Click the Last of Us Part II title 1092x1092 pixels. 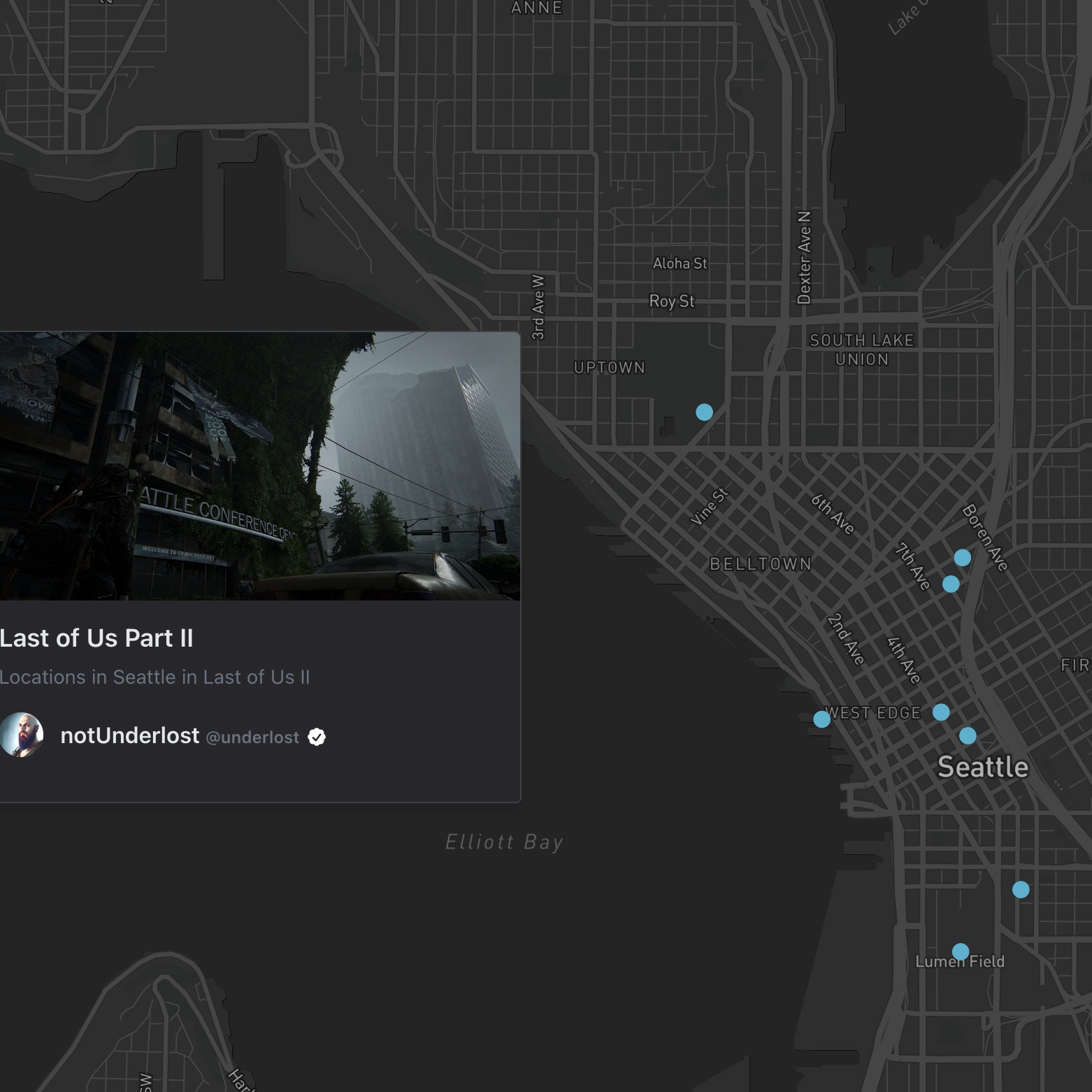[97, 638]
